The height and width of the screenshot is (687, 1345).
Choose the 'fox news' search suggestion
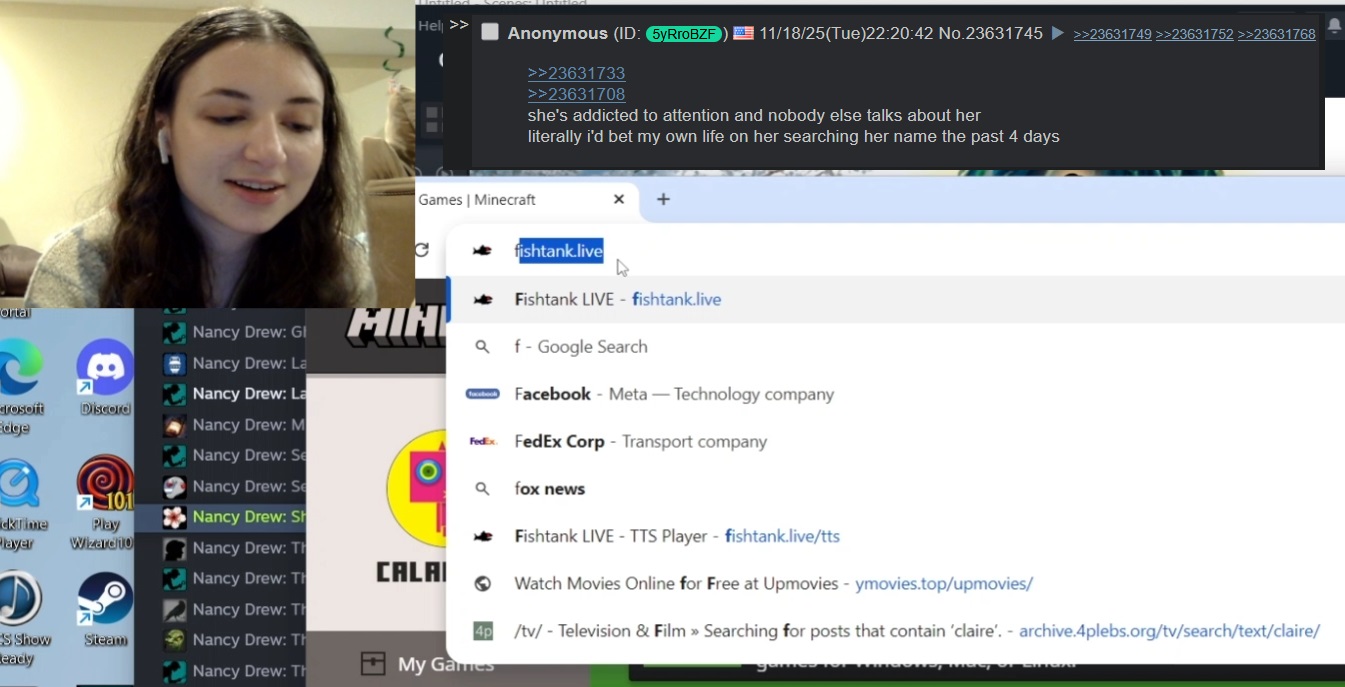click(895, 489)
